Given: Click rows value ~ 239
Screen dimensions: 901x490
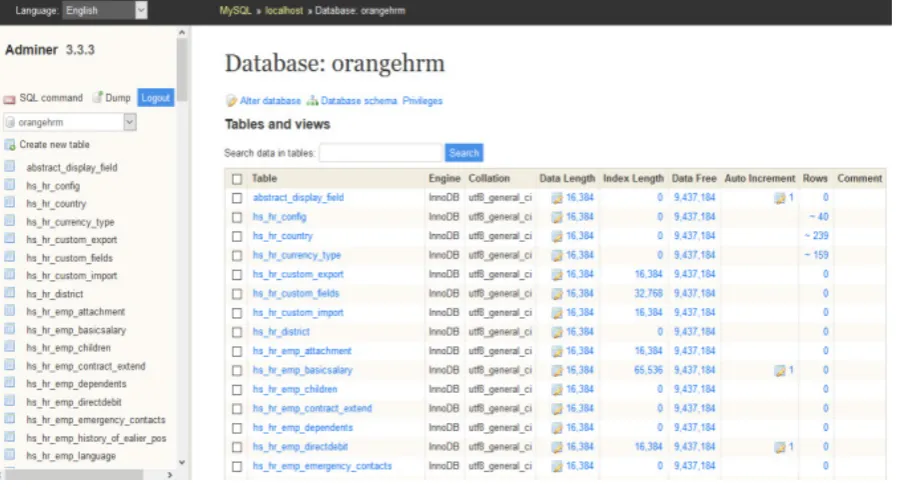Looking at the screenshot, I should [x=817, y=236].
